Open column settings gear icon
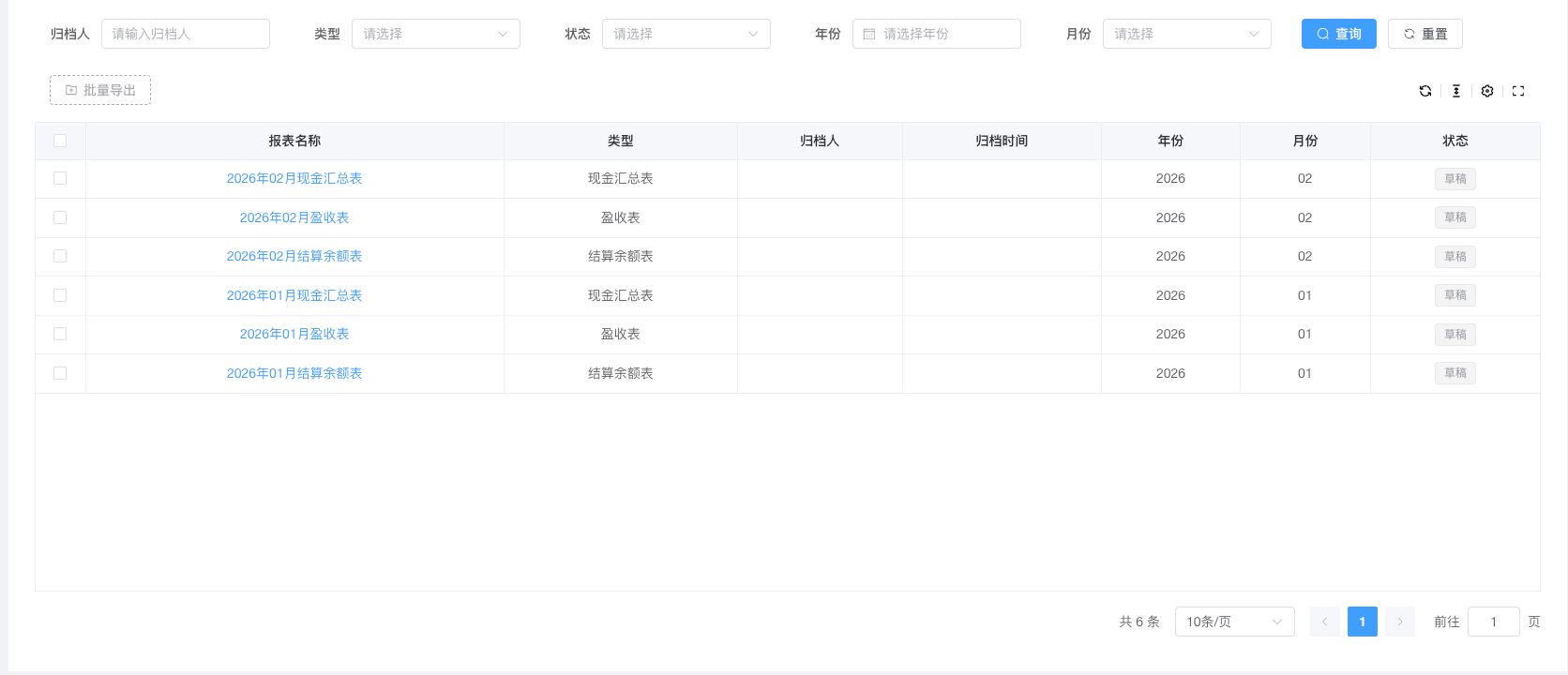This screenshot has height=675, width=1568. tap(1487, 91)
